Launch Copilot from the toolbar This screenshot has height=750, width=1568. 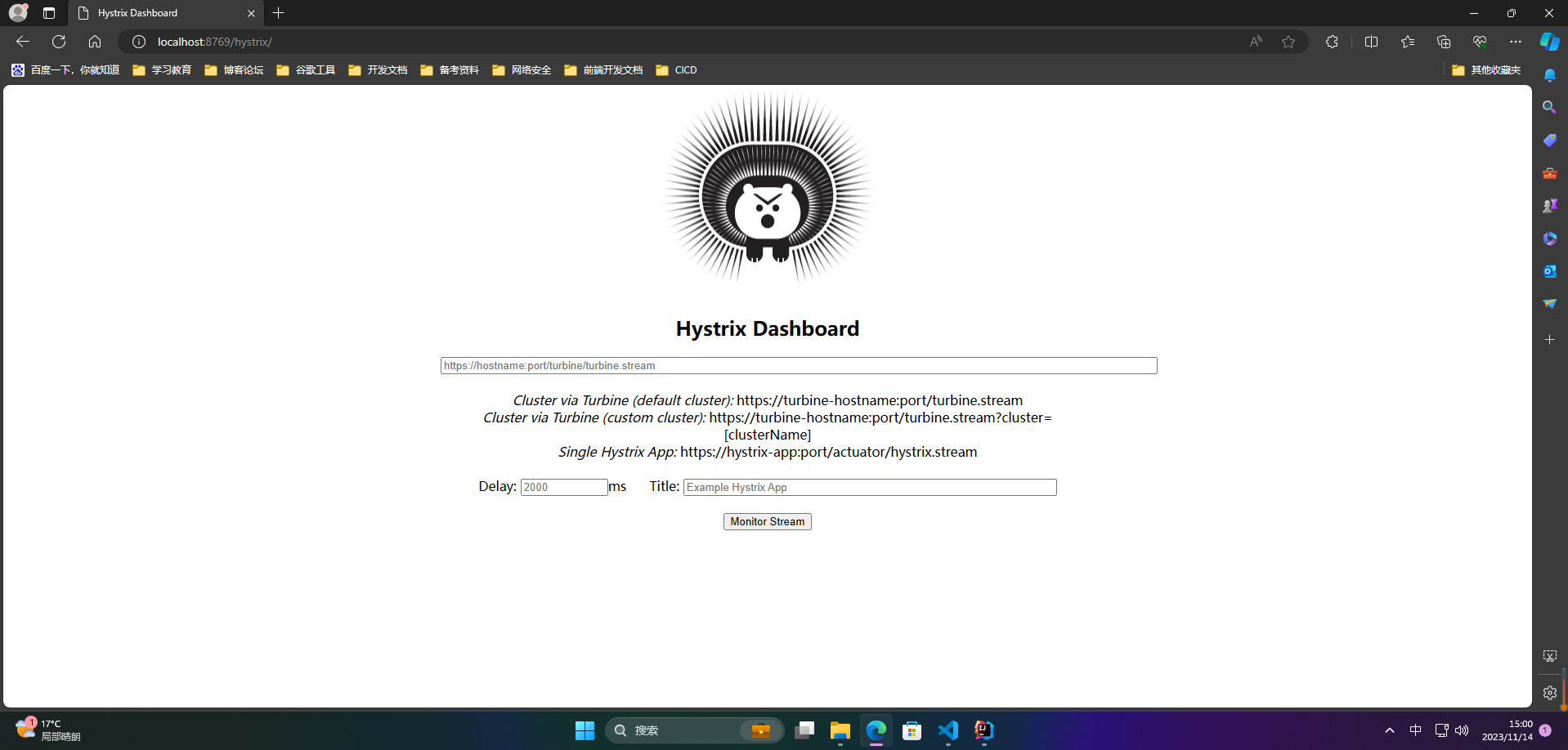pyautogui.click(x=1549, y=42)
